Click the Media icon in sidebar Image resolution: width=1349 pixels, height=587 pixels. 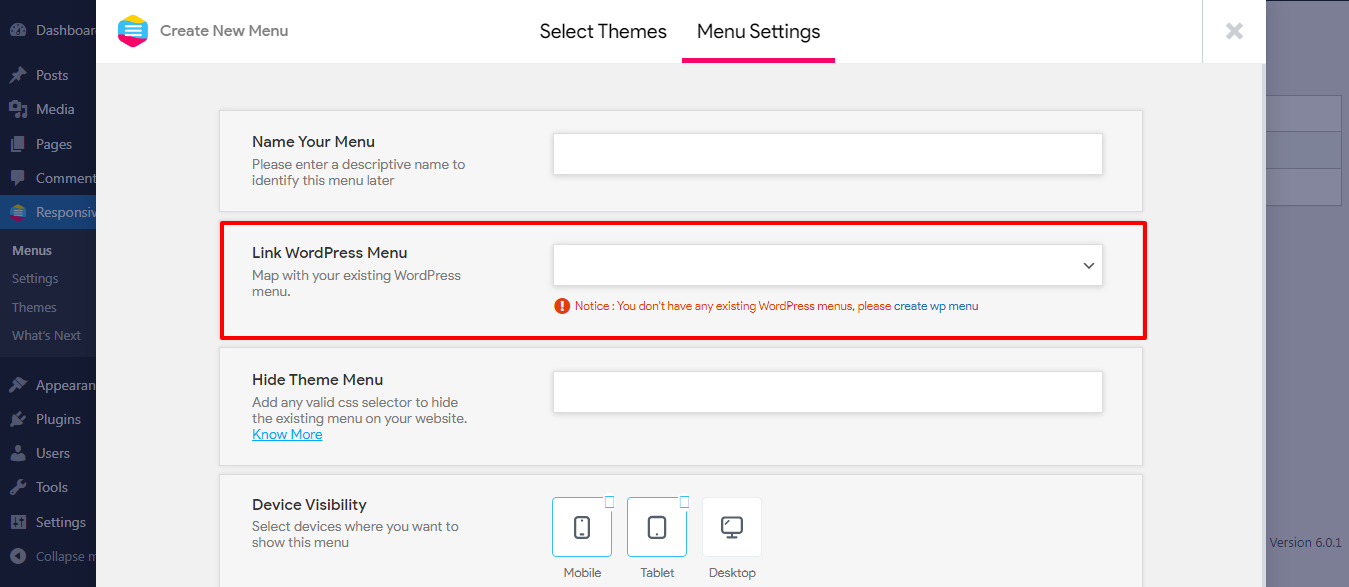pos(18,109)
